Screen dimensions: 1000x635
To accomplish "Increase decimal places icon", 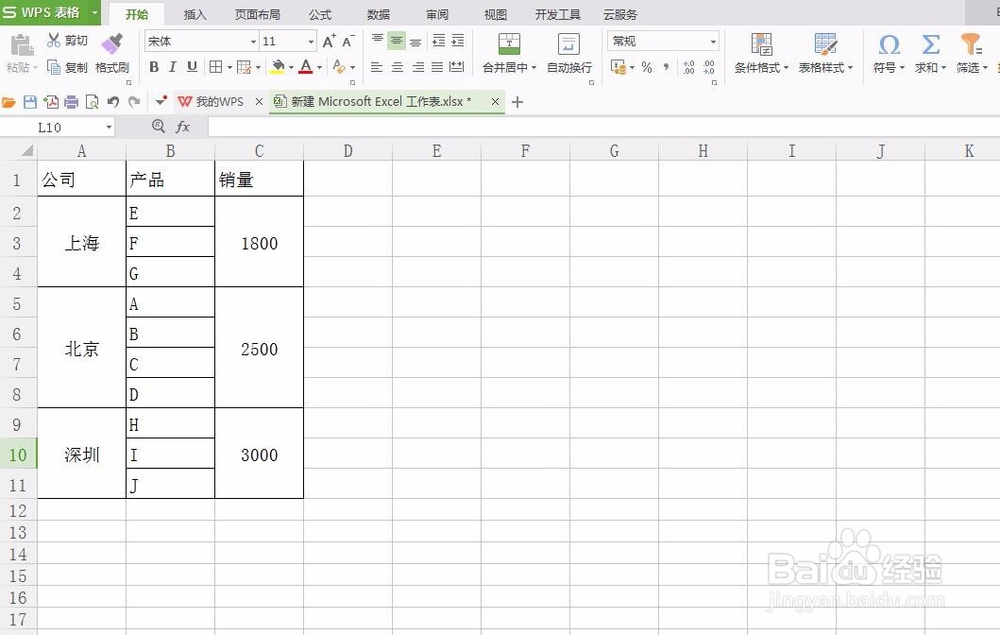I will 689,67.
